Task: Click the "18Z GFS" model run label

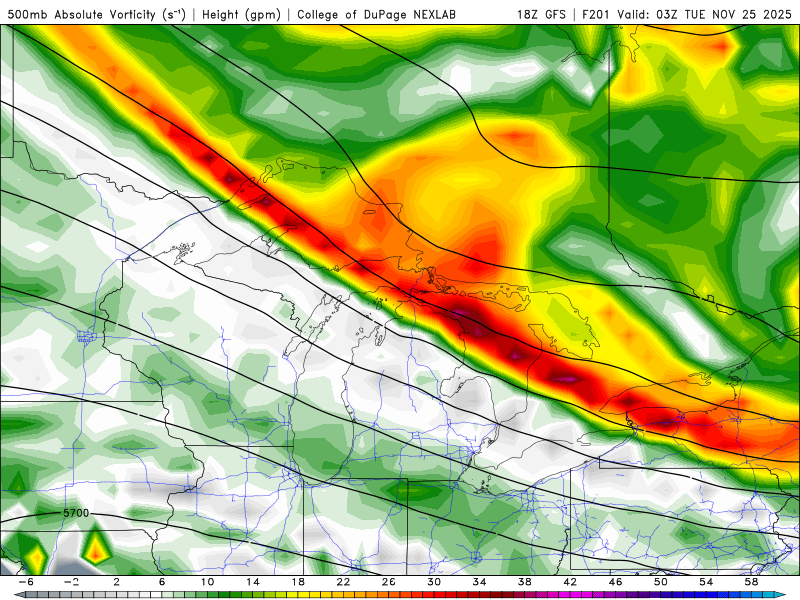Action: (x=541, y=15)
